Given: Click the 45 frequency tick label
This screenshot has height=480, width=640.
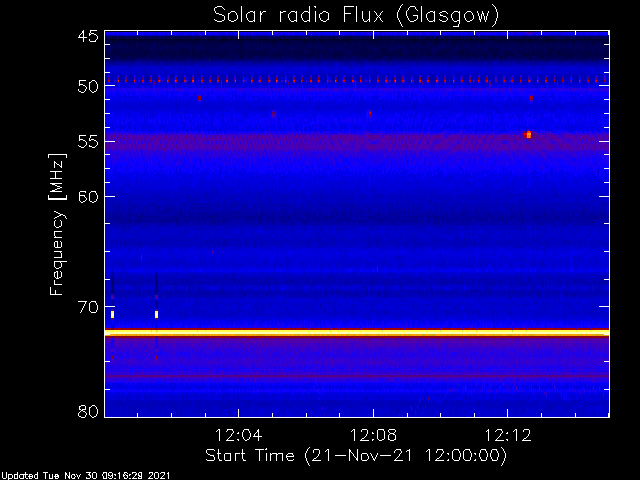Looking at the screenshot, I should pos(88,36).
